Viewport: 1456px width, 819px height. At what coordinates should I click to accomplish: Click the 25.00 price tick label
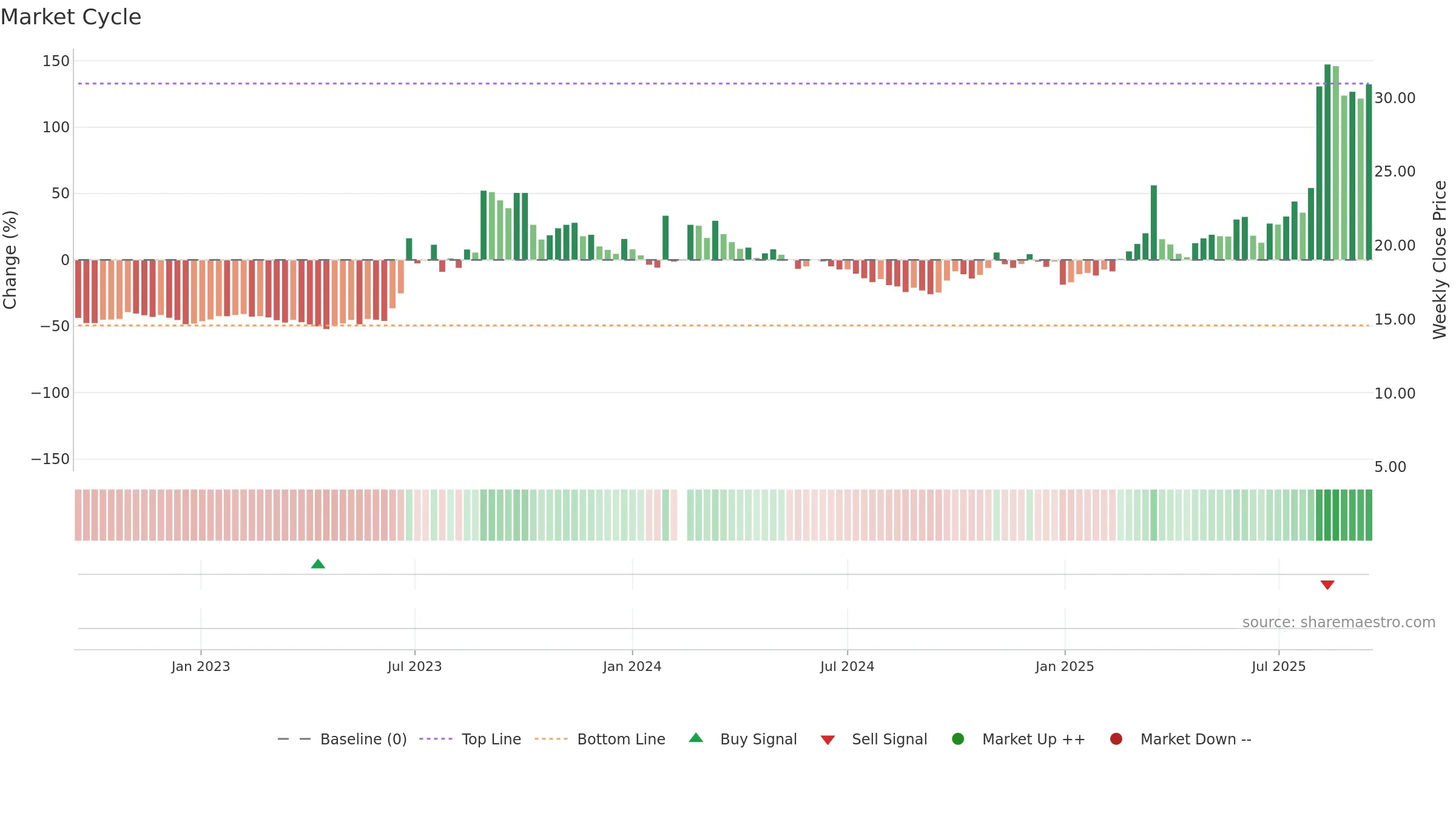(x=1395, y=172)
